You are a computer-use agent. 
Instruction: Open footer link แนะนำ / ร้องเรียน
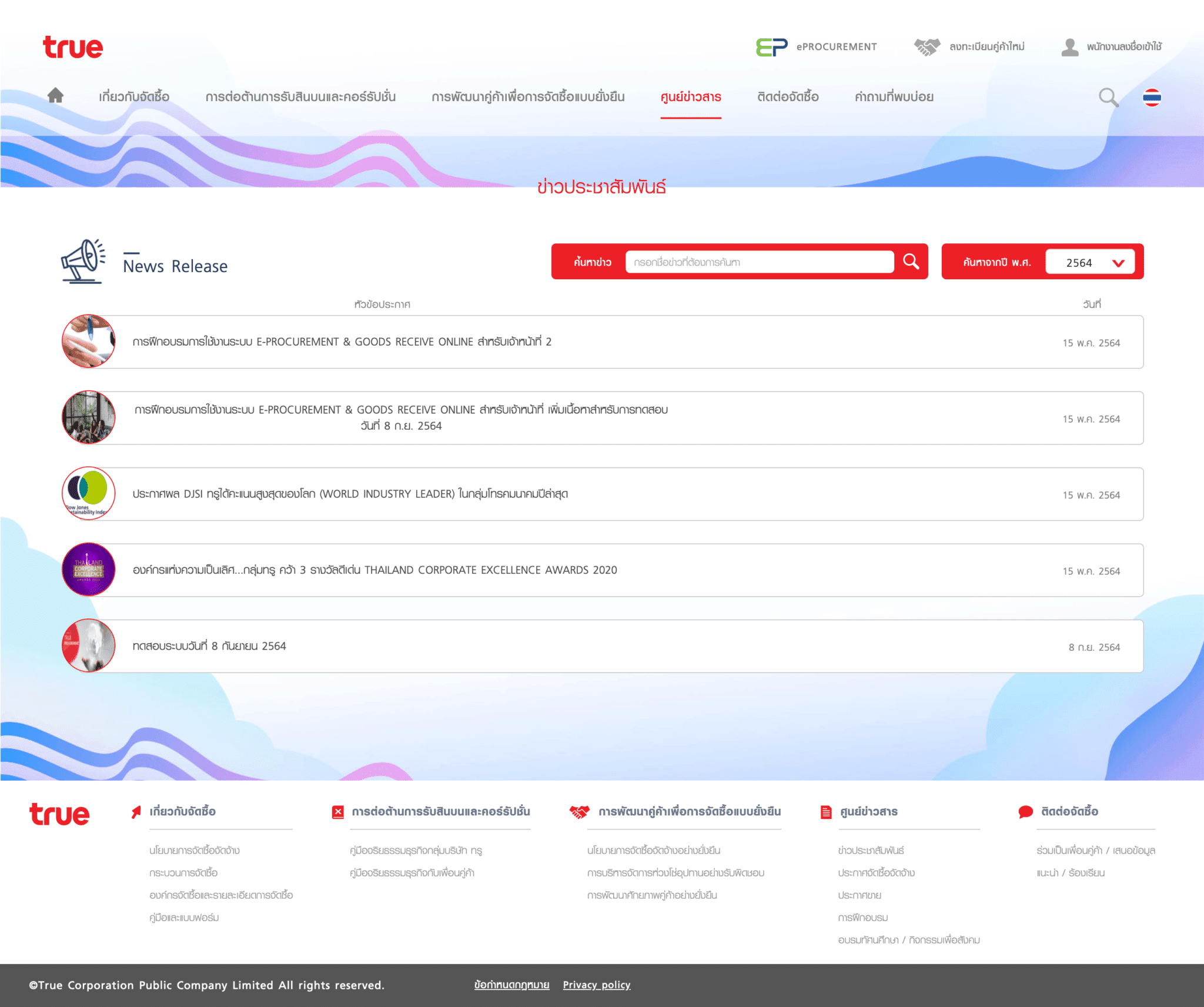1071,872
